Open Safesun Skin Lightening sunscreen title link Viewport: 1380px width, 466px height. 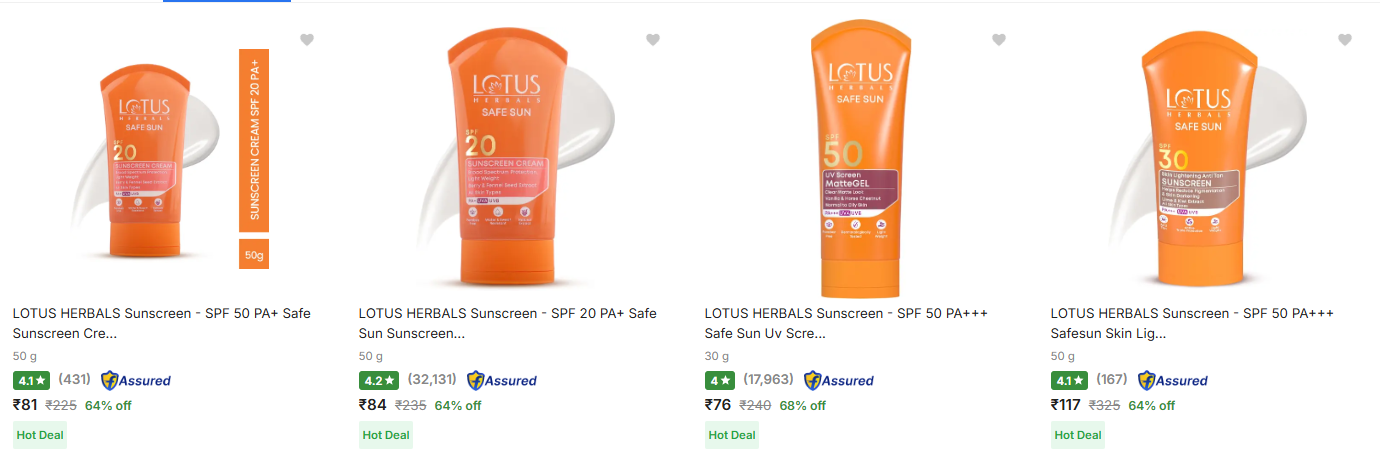pos(1192,322)
